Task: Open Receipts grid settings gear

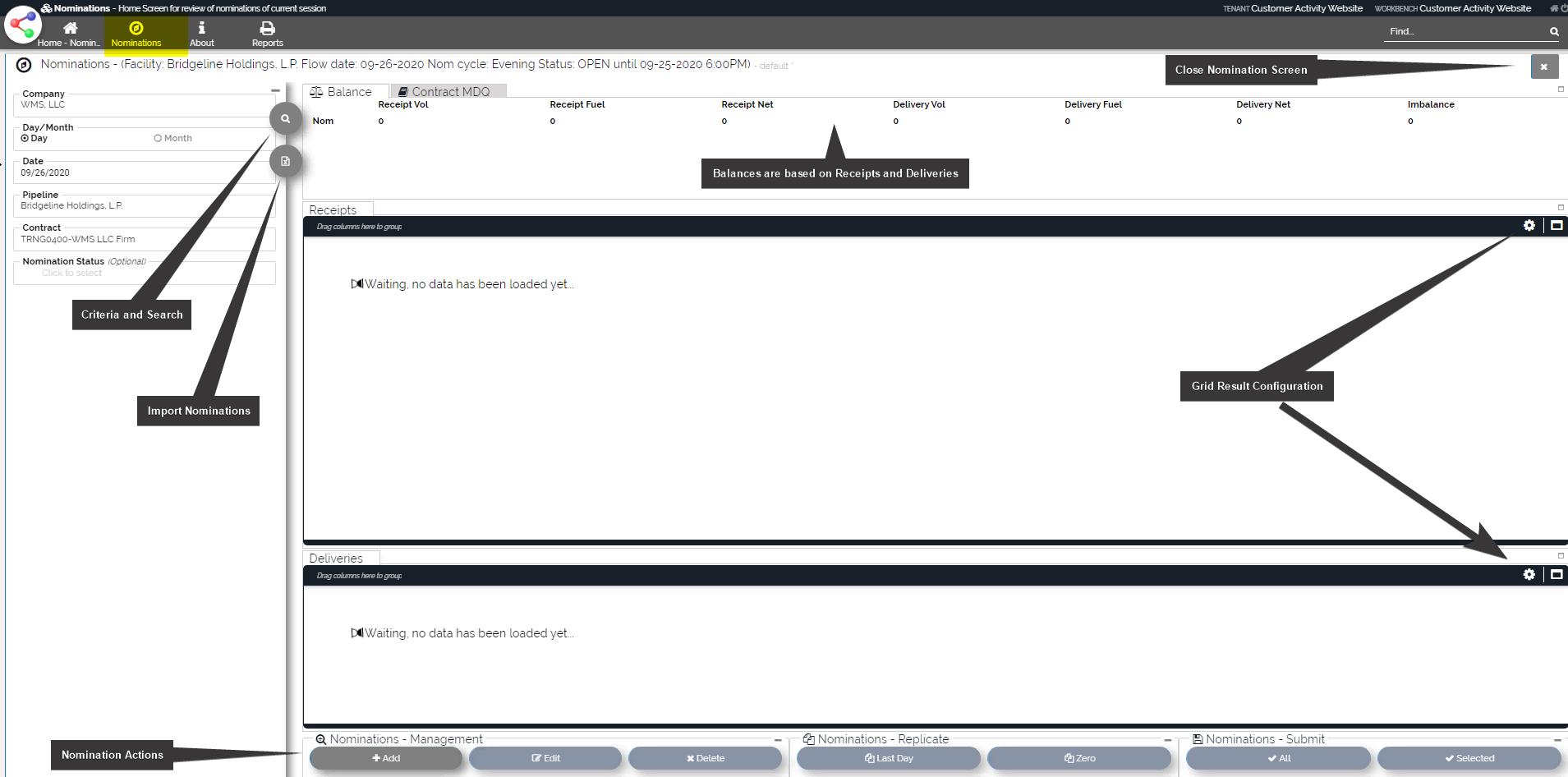Action: [x=1529, y=225]
